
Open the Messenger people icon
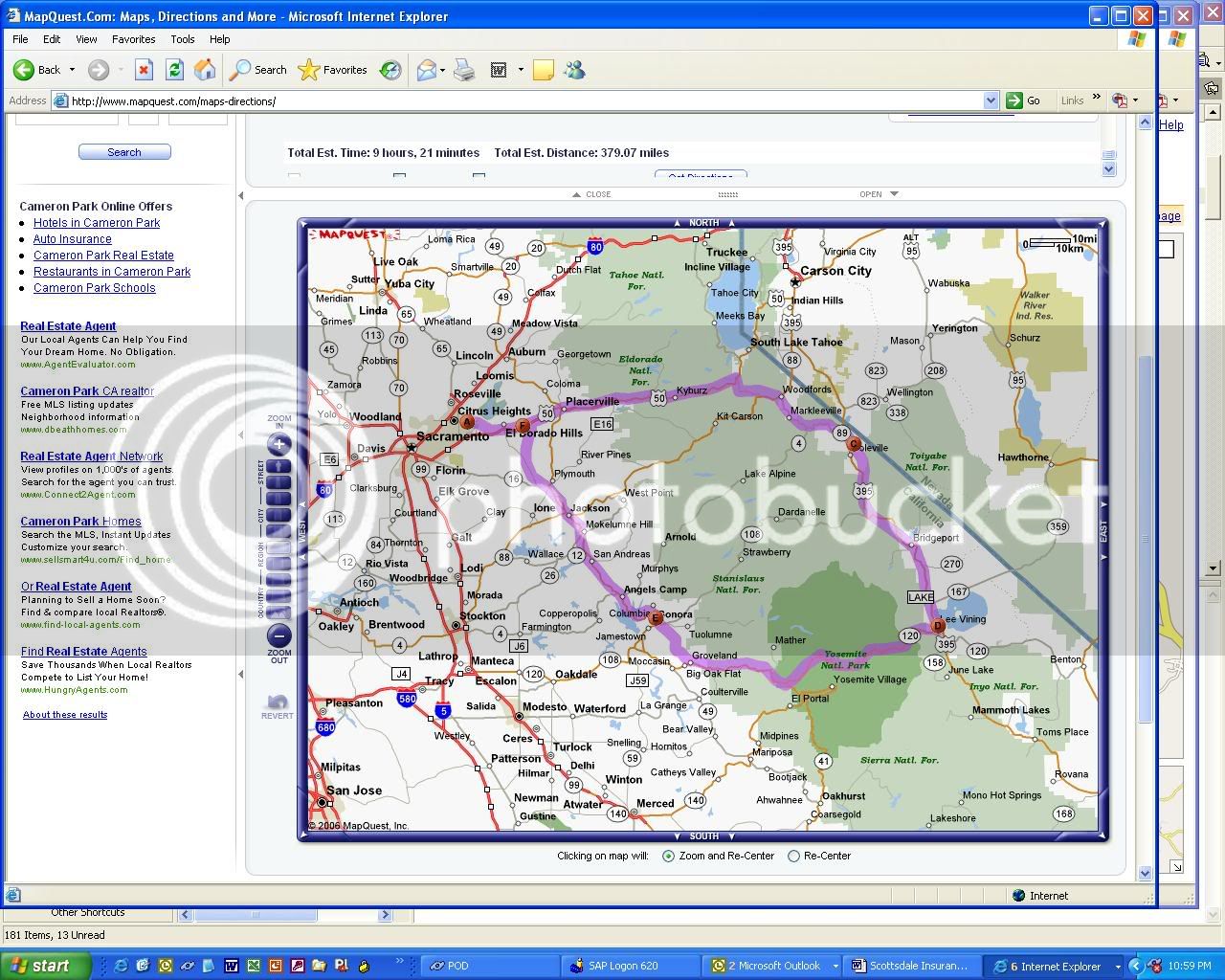point(574,70)
